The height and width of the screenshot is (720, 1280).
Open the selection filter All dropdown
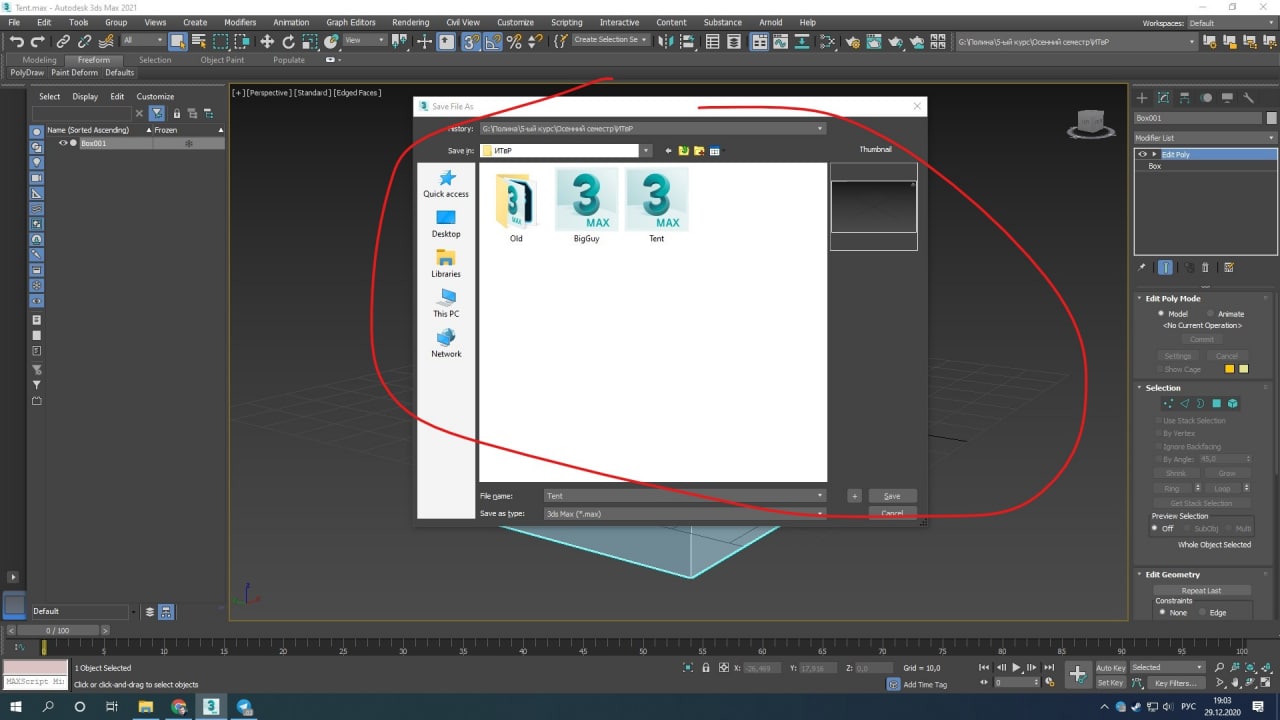click(143, 40)
